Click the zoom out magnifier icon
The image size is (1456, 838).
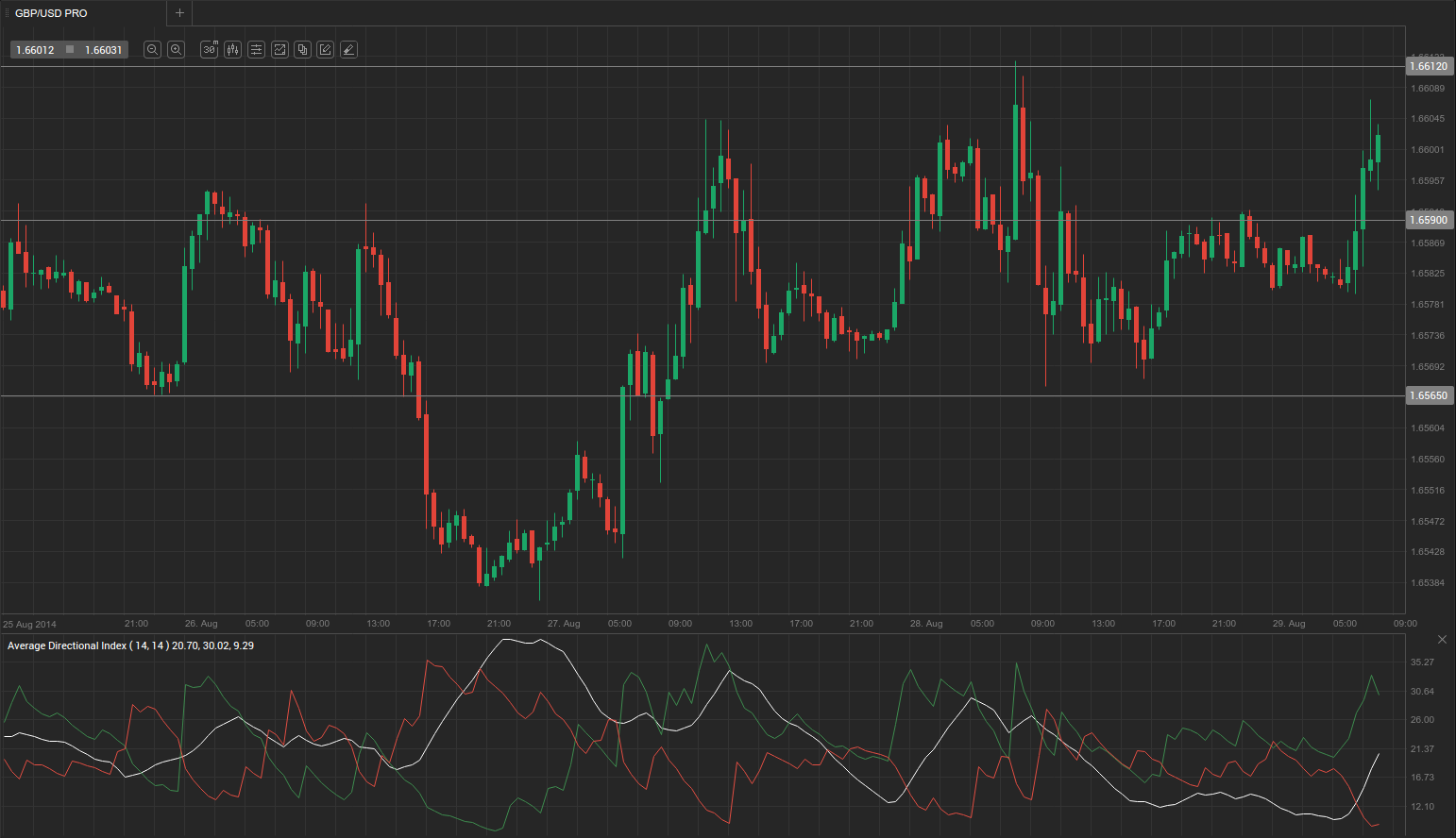[x=152, y=50]
